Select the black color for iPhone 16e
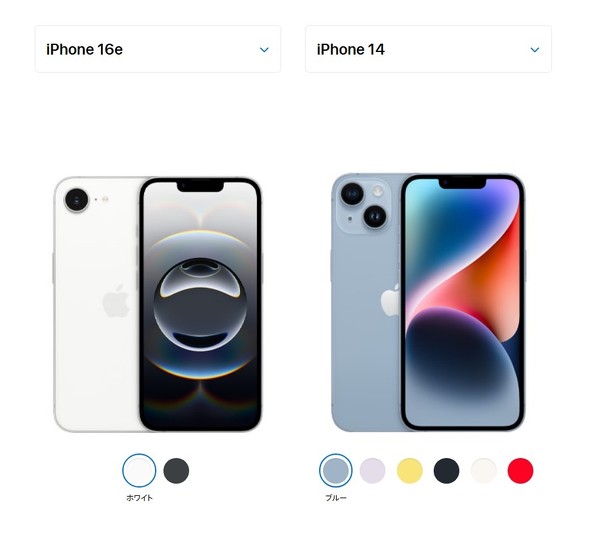The width and height of the screenshot is (590, 546). 176,470
